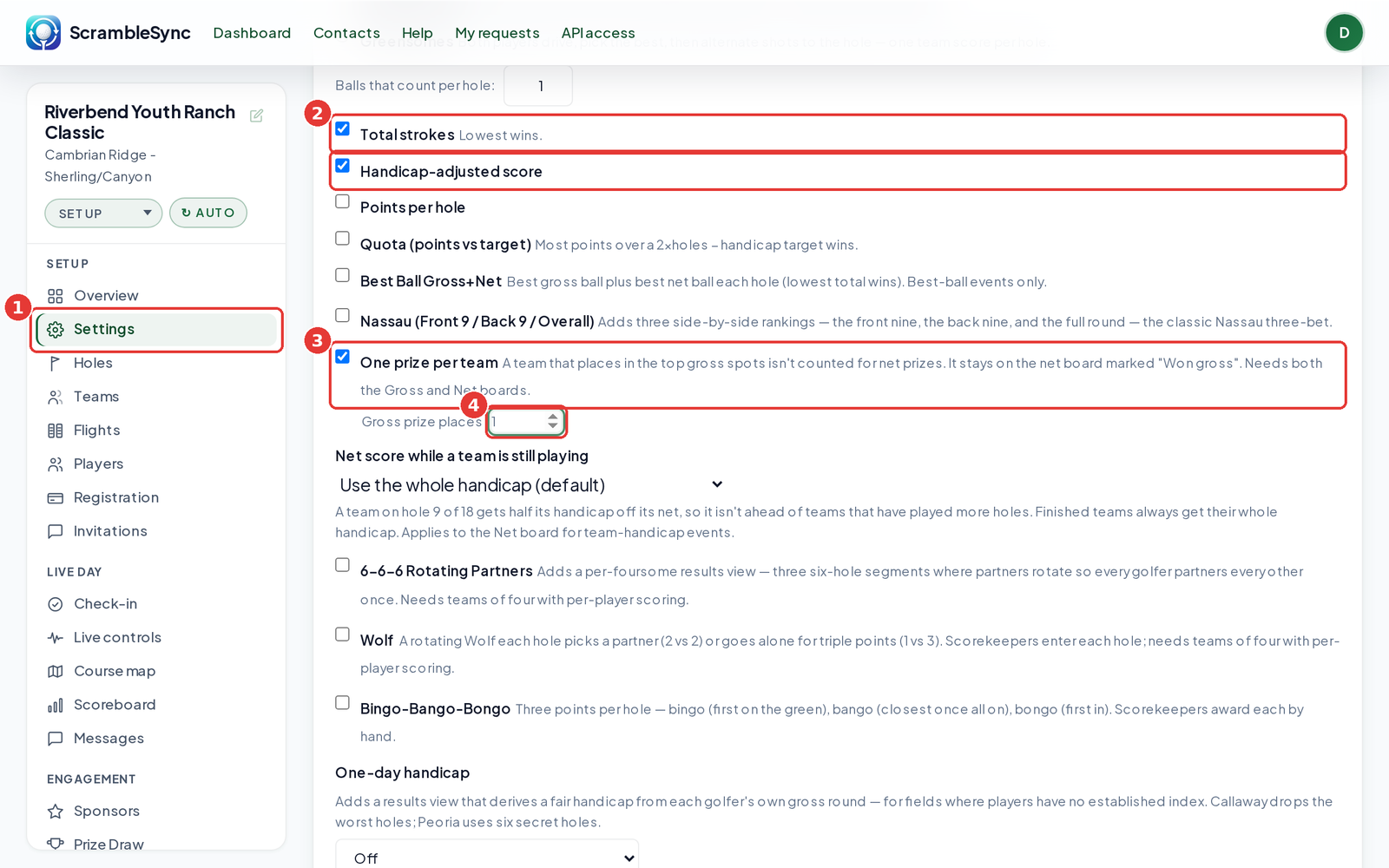The height and width of the screenshot is (868, 1389).
Task: Open the Live controls page link
Action: pyautogui.click(x=118, y=638)
